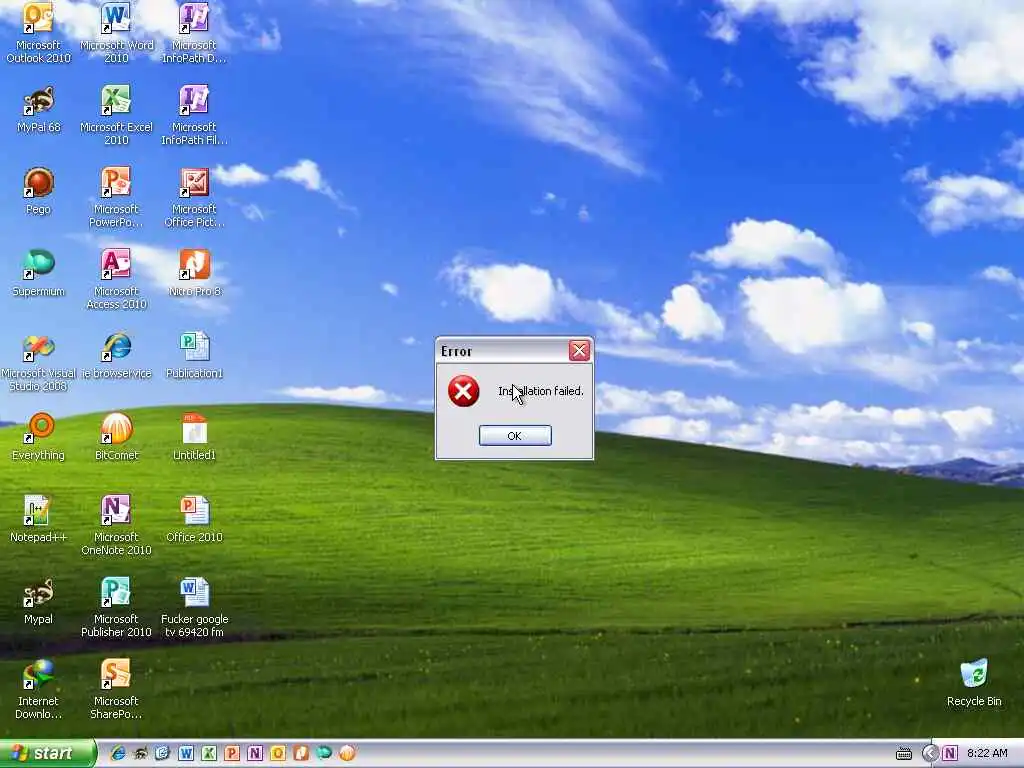Select the Mypal desktop icon near Publisher
The height and width of the screenshot is (768, 1024).
pos(38,601)
